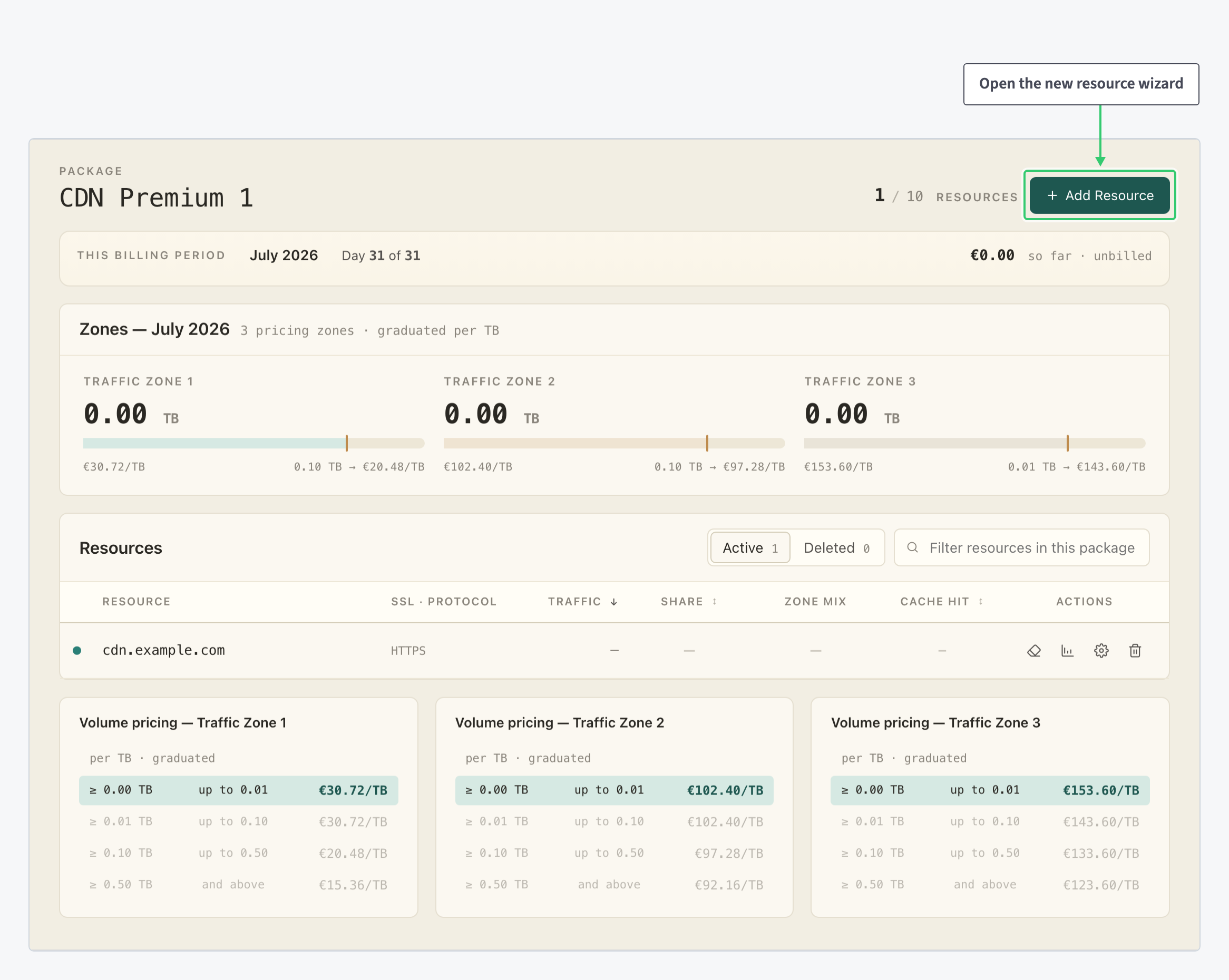1229x980 pixels.
Task: Click the €153.60/TB rate under Zone 3 bar
Action: (838, 467)
